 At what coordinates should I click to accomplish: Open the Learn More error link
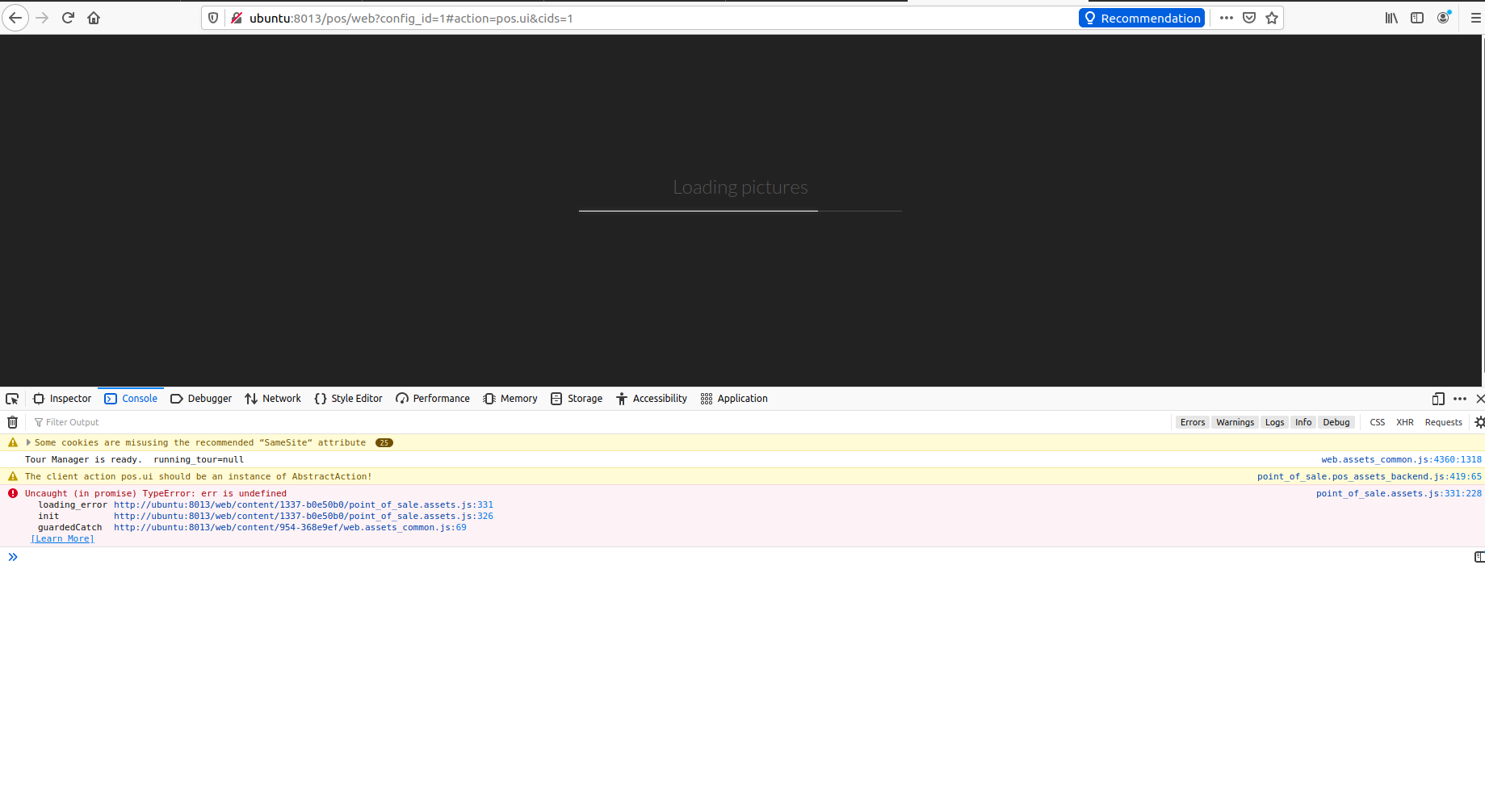(62, 538)
